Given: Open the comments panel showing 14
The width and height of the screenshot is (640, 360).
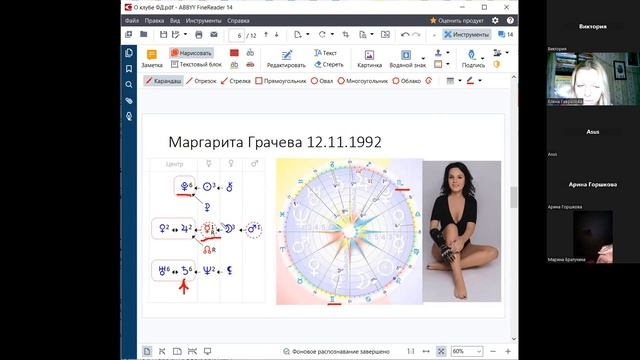Looking at the screenshot, I should click(x=505, y=35).
